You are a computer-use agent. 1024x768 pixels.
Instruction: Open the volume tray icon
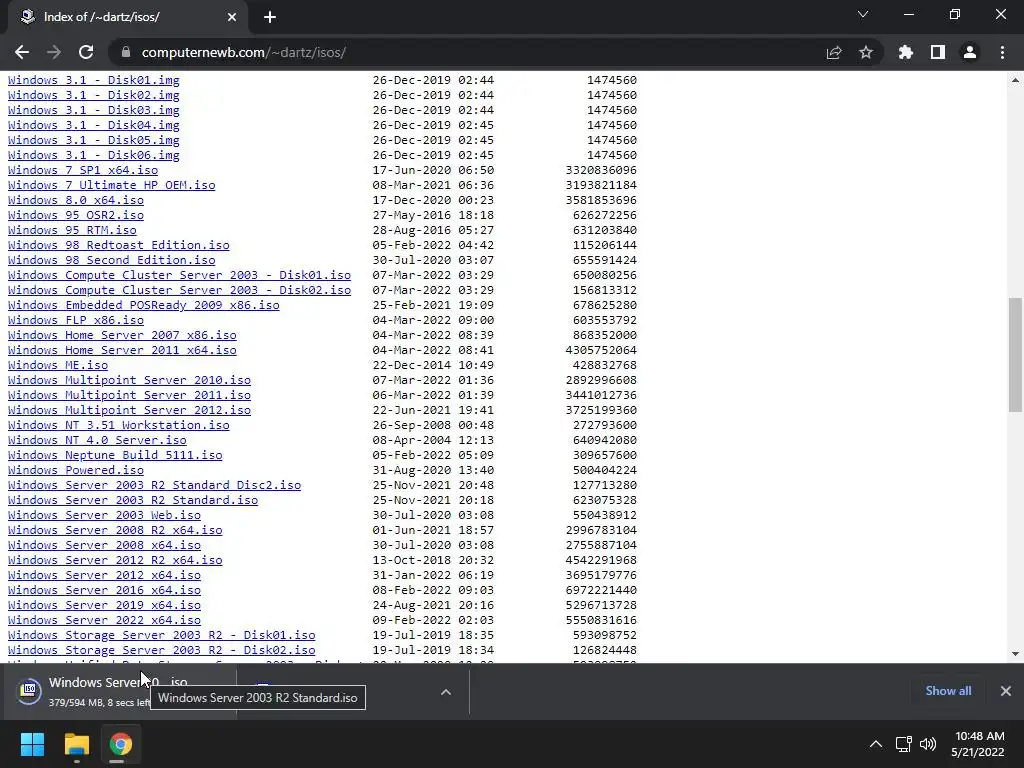[927, 744]
